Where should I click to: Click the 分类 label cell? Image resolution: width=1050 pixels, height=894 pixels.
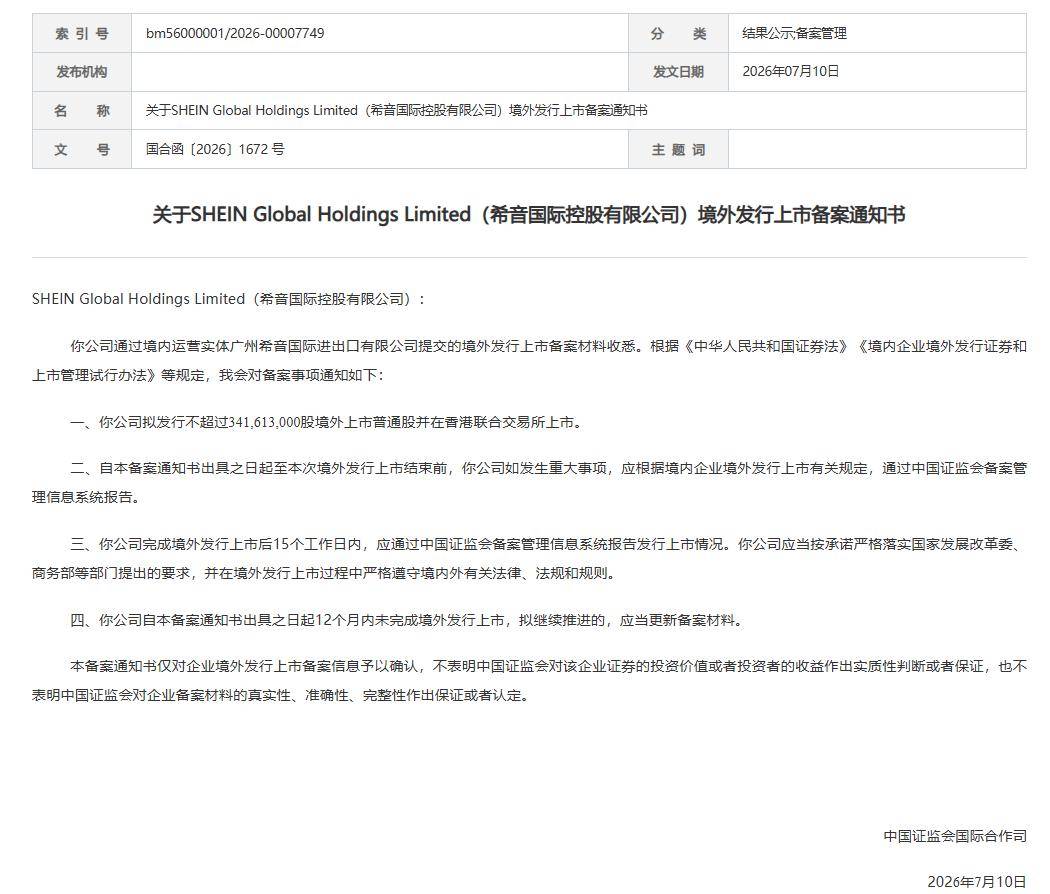tap(678, 33)
